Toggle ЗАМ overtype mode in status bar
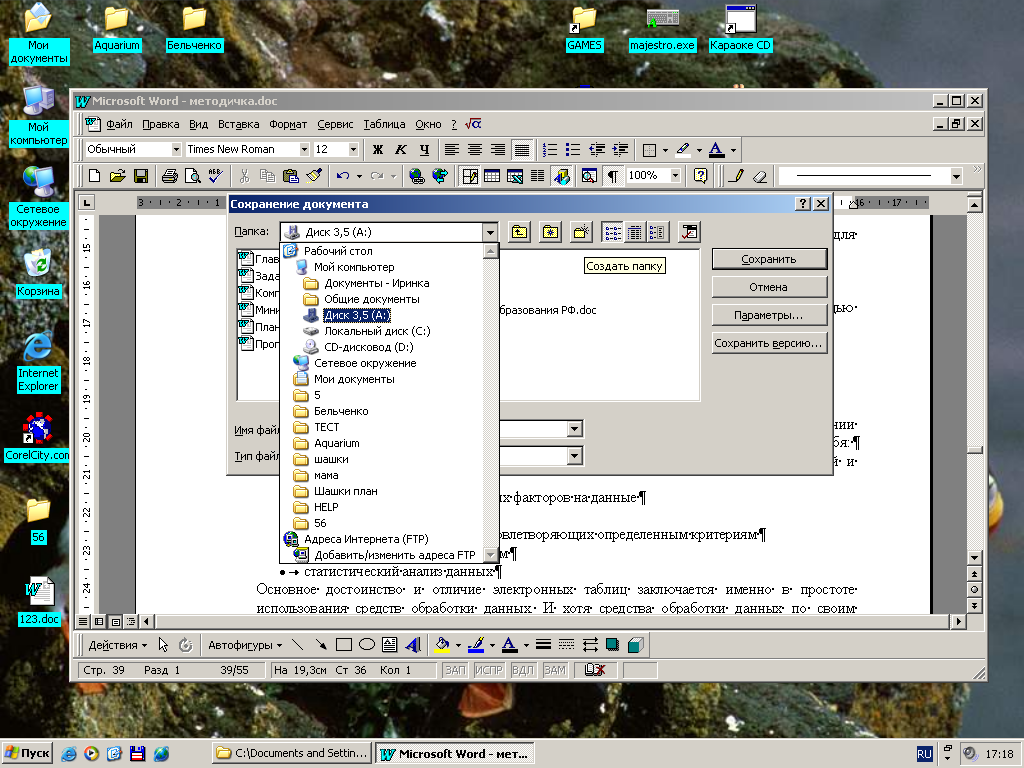 pyautogui.click(x=554, y=670)
